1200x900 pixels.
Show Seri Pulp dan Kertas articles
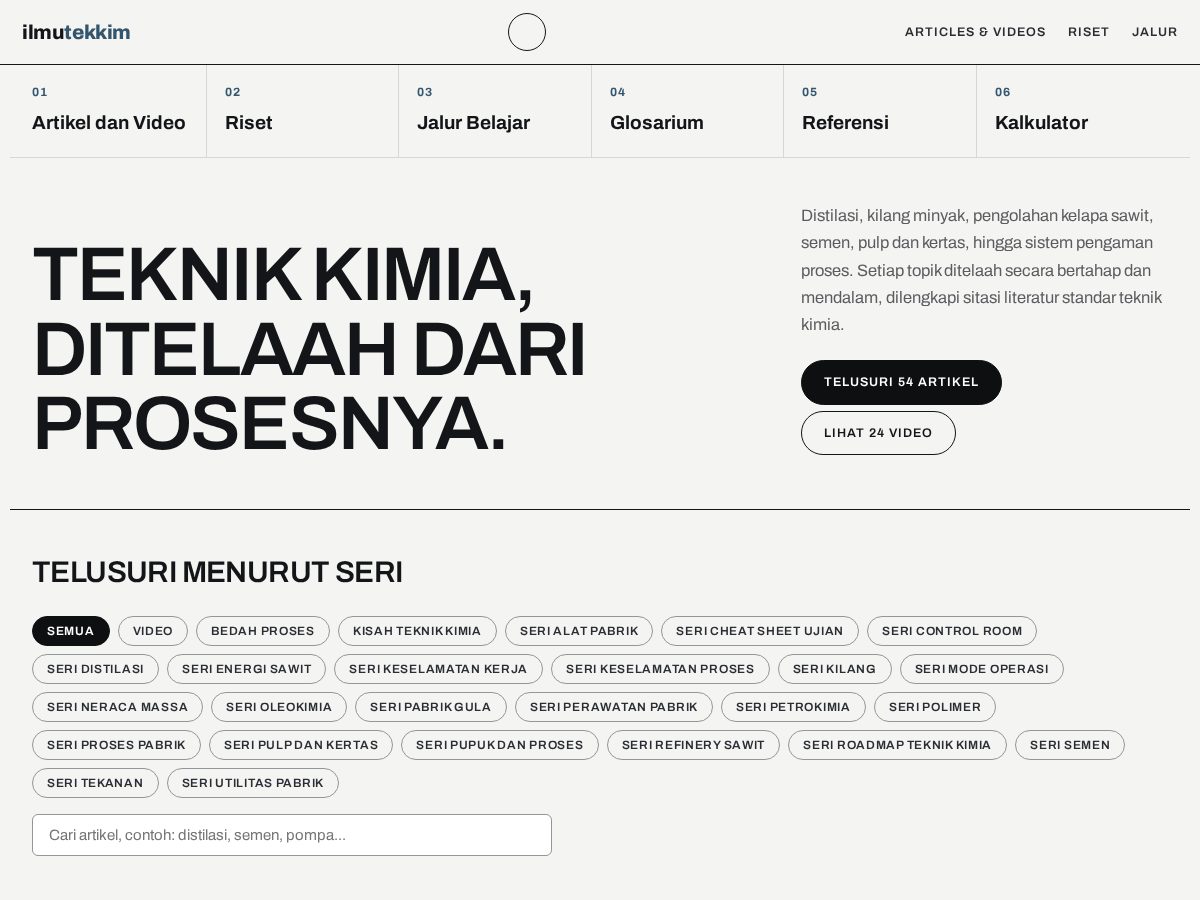pos(301,745)
